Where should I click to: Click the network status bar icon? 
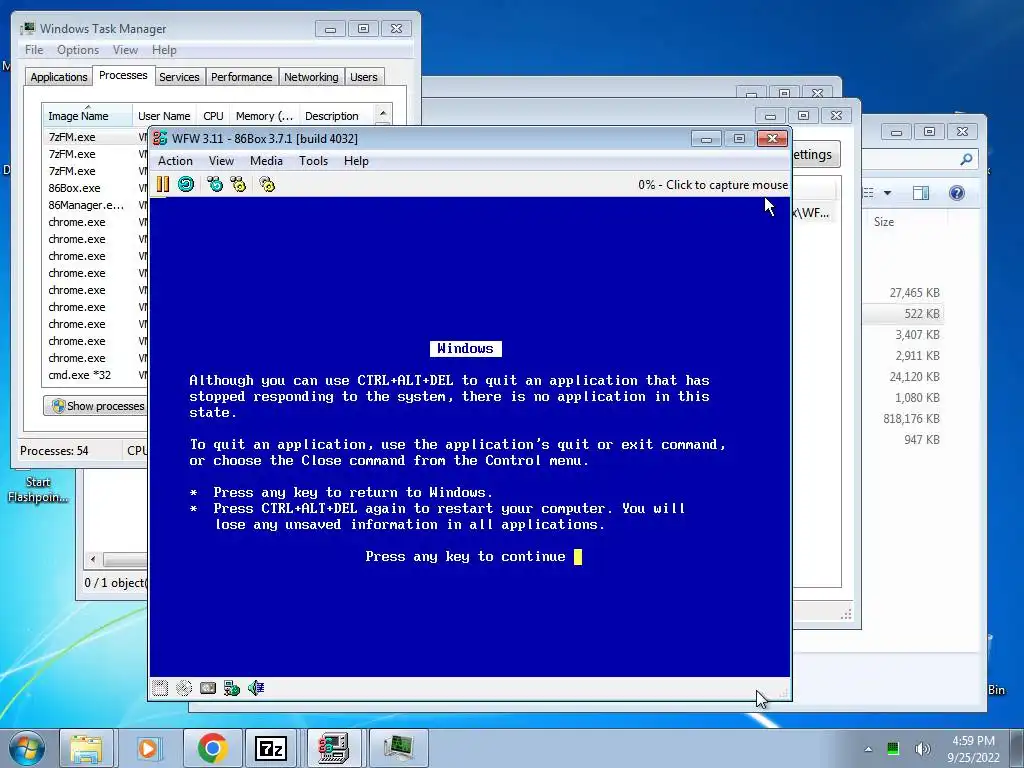[232, 688]
